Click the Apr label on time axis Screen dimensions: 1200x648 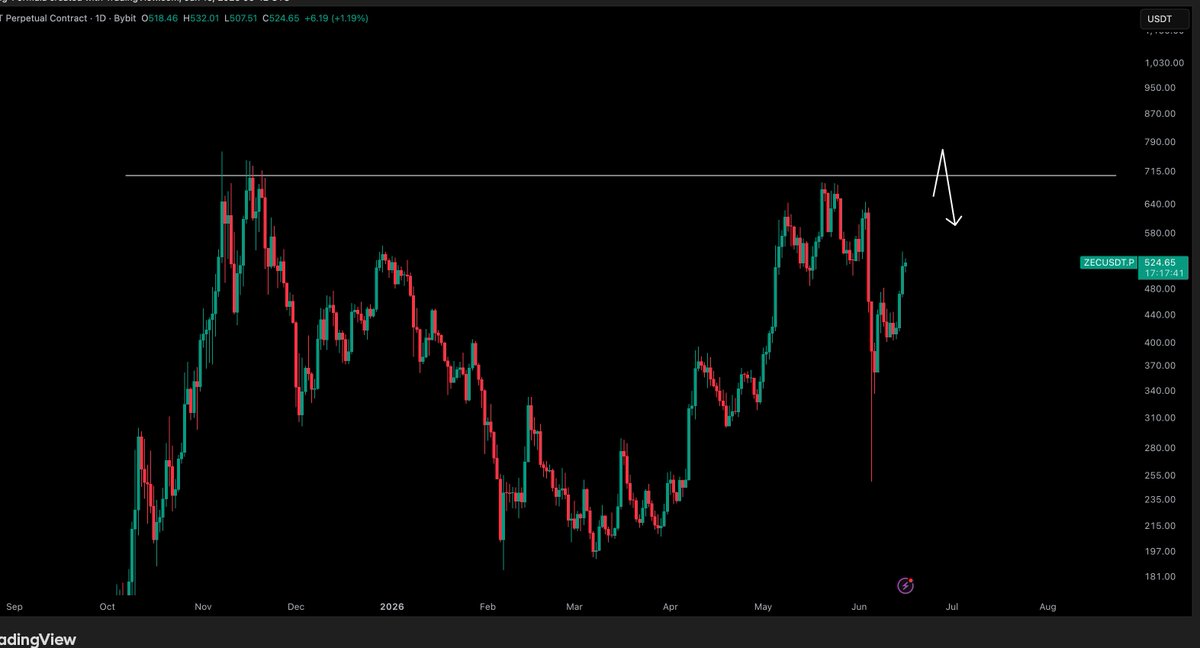click(x=671, y=606)
